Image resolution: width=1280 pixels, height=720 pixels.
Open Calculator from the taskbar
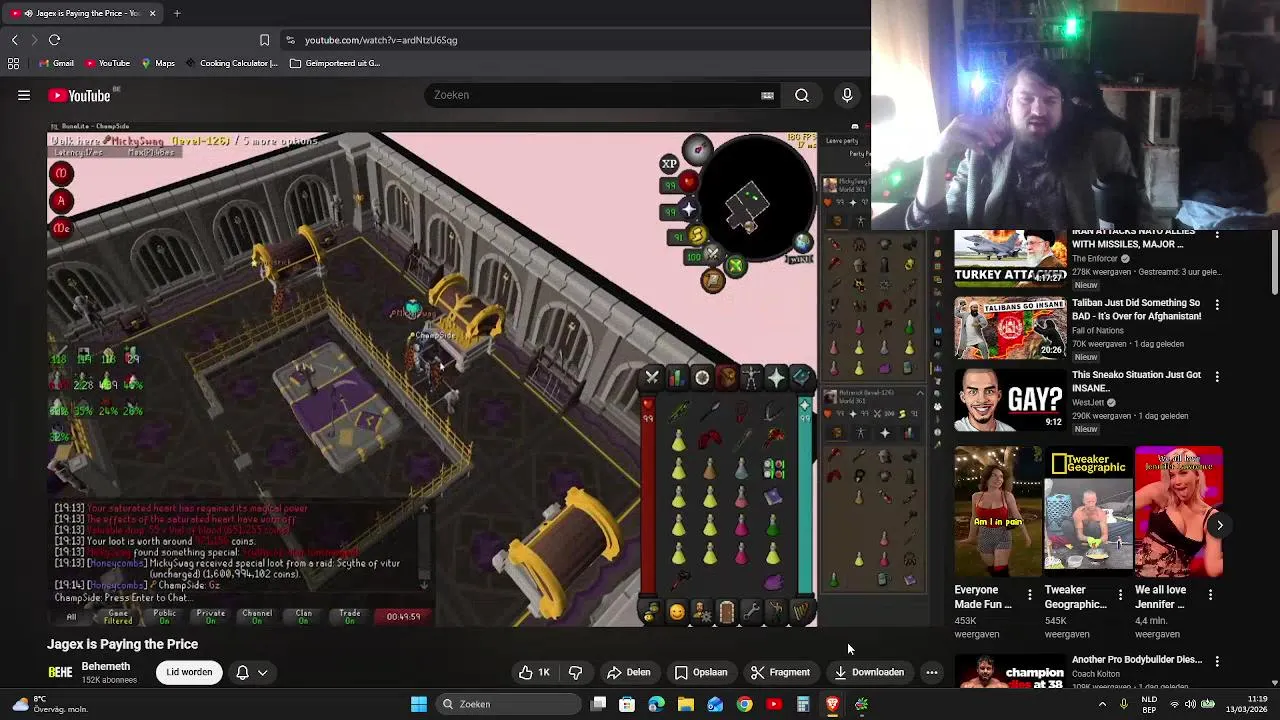[803, 704]
